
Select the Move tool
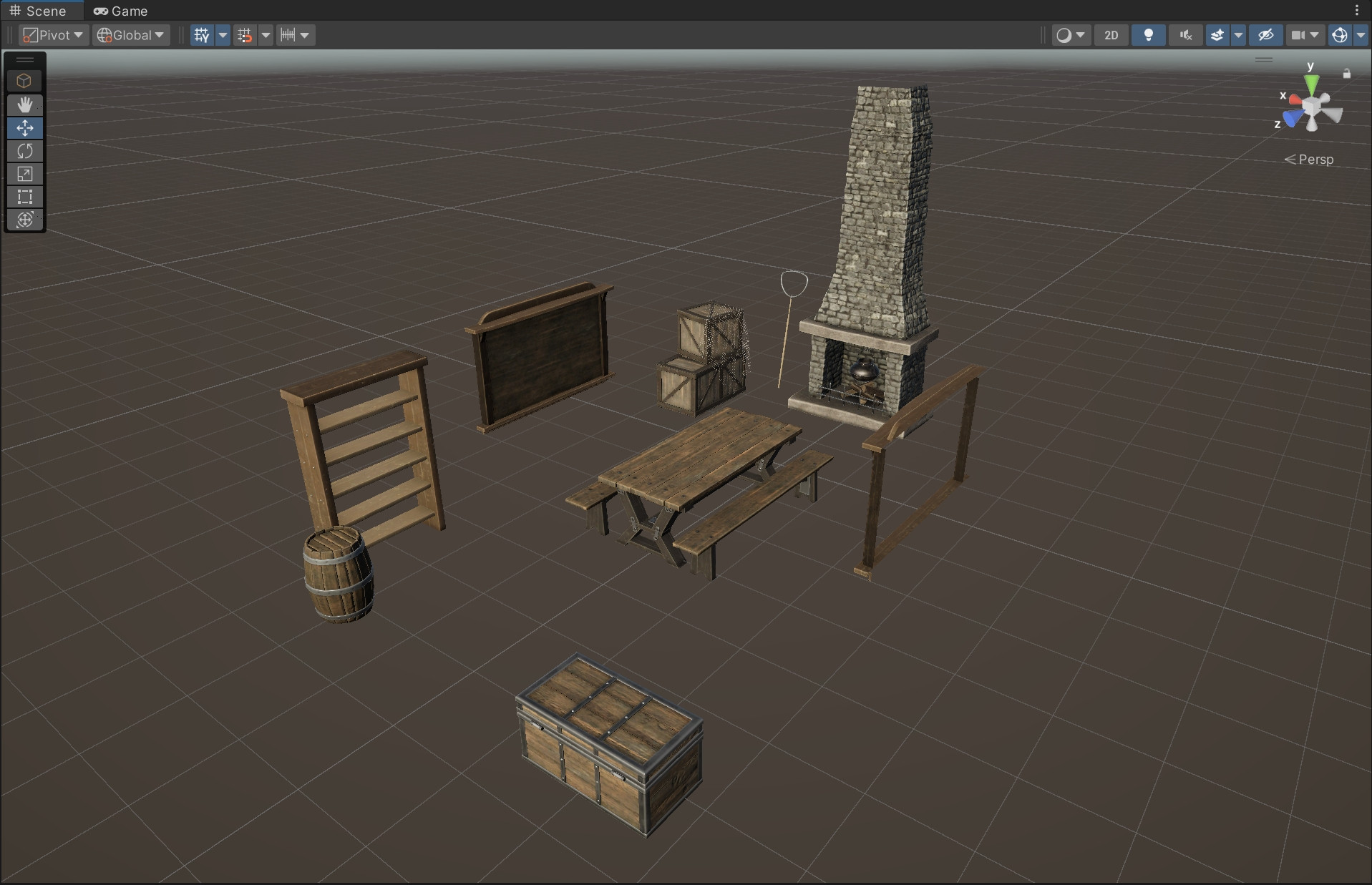click(25, 128)
